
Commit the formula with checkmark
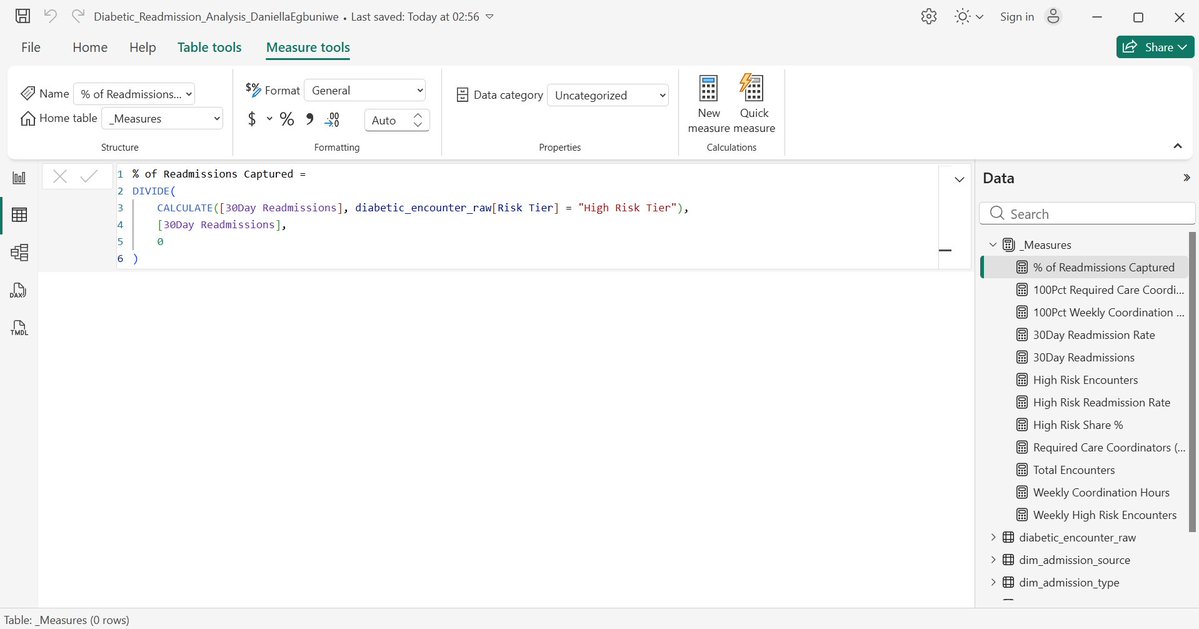(89, 177)
